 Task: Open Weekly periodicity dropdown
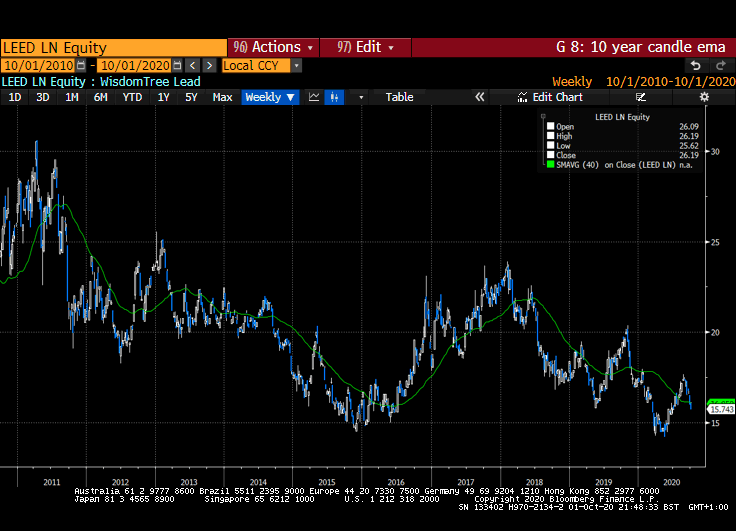[x=270, y=97]
